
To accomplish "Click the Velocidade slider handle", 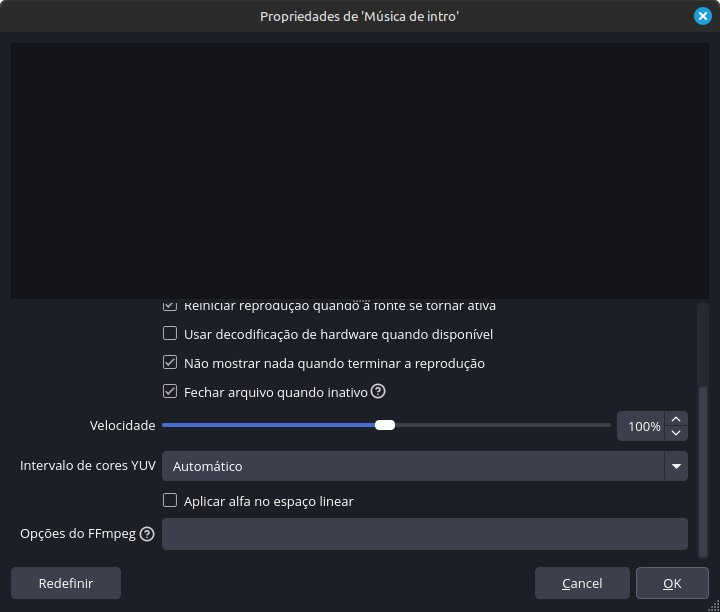I will click(x=385, y=425).
